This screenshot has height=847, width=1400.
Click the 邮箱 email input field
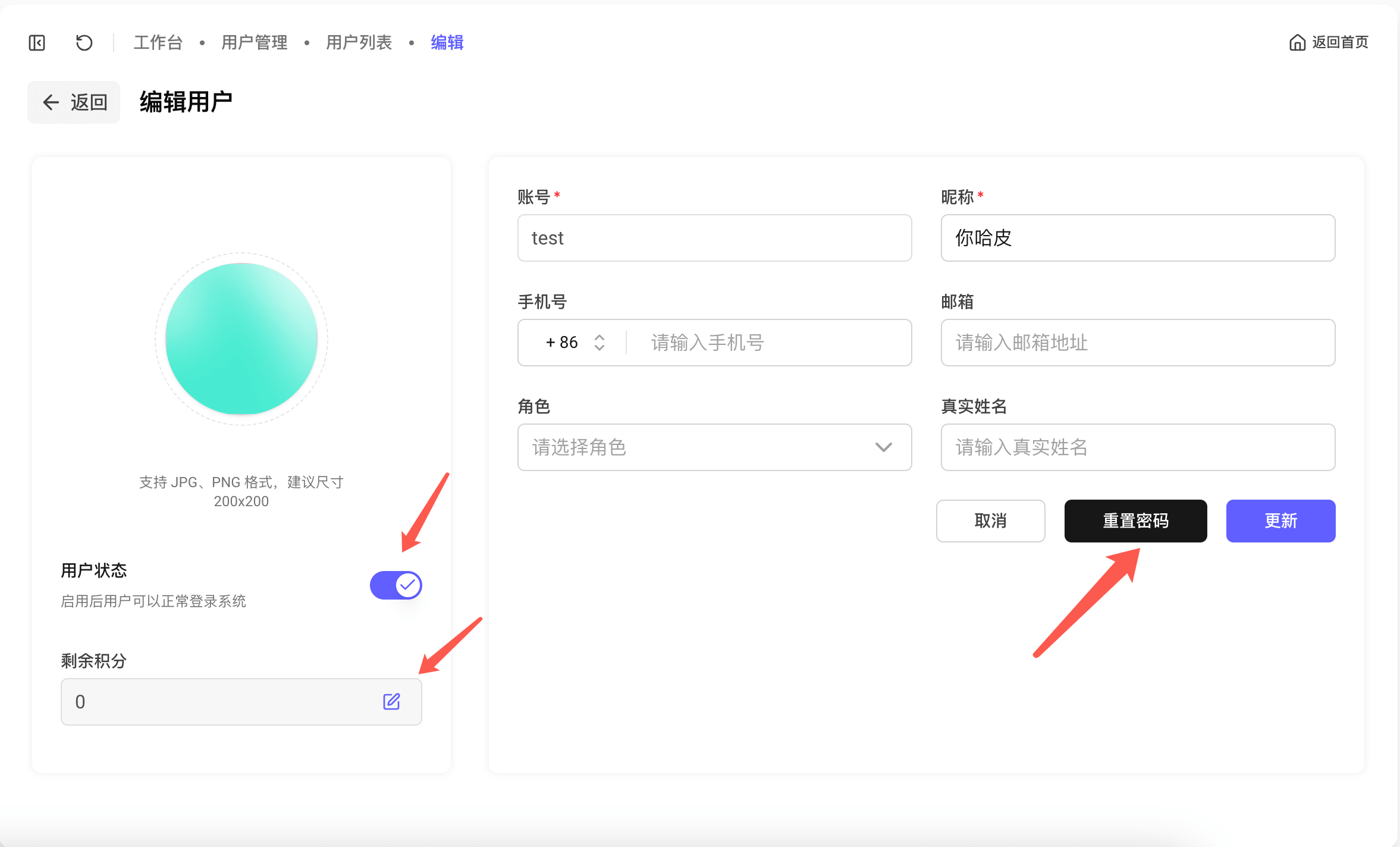[1138, 343]
